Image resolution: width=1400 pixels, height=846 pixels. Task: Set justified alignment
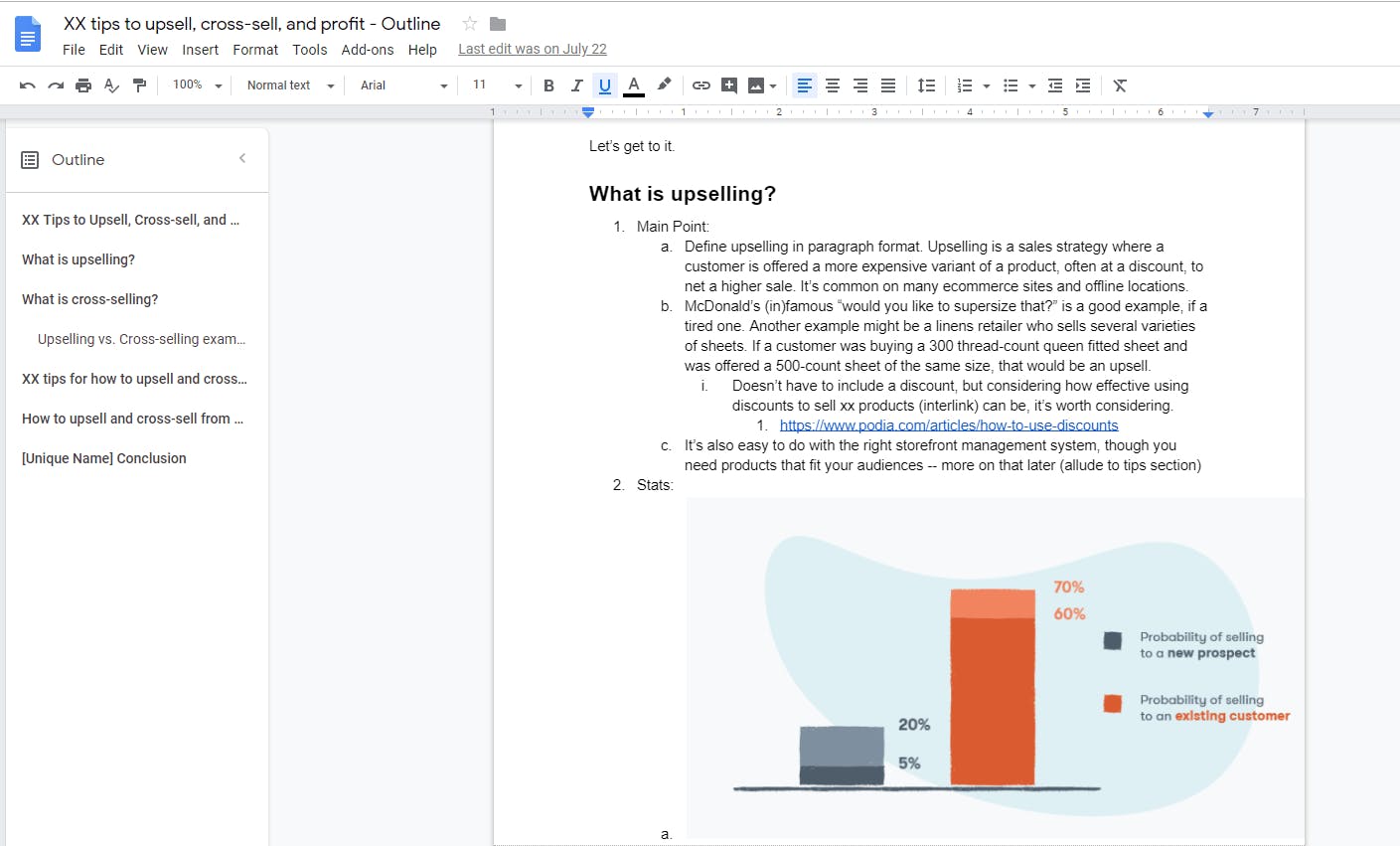tap(888, 85)
